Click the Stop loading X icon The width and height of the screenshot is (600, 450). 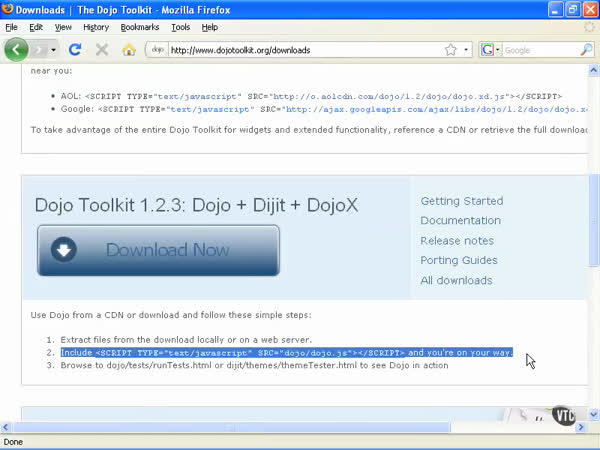(x=101, y=49)
